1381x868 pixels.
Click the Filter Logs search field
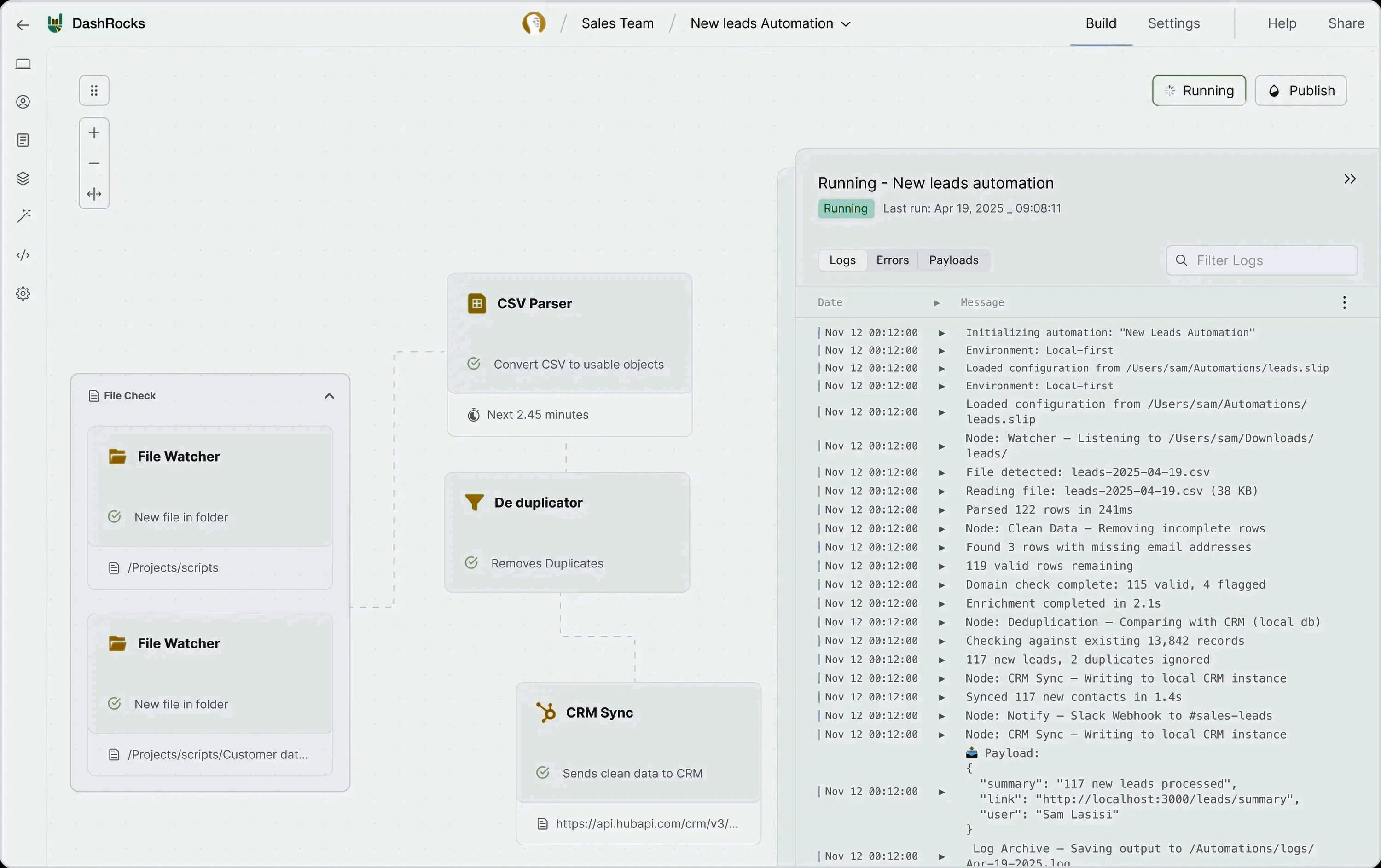[x=1261, y=260]
